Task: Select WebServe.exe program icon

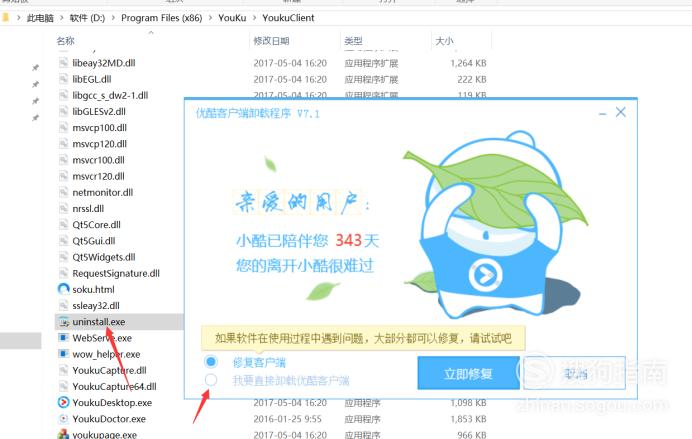Action: [x=64, y=338]
